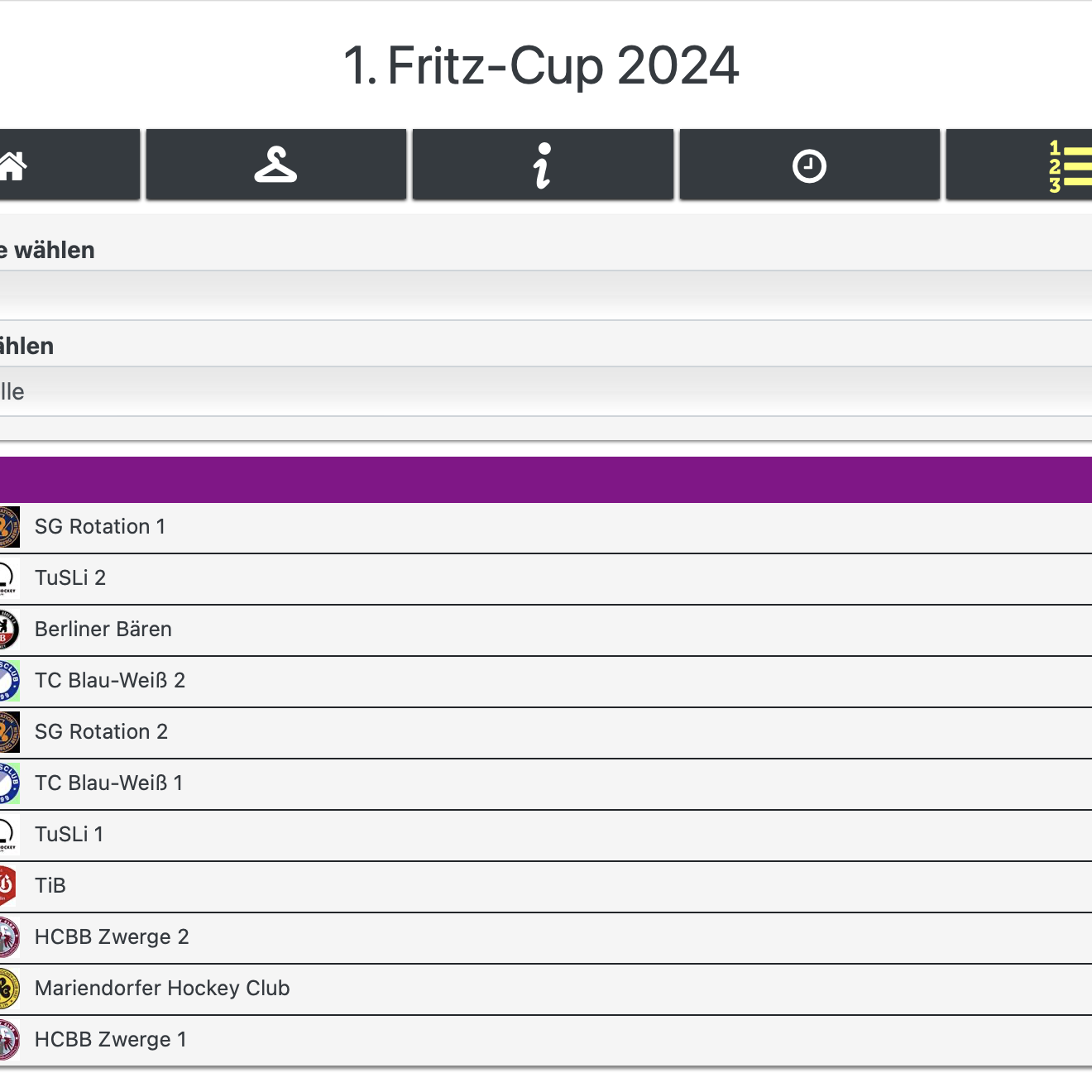Click the TiB red team logo

coord(7,887)
